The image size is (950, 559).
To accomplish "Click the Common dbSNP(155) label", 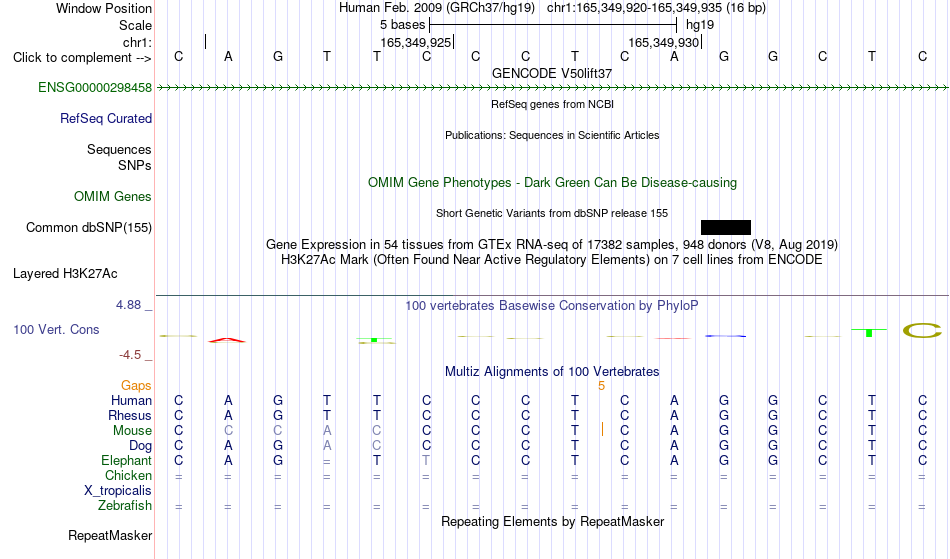I will pyautogui.click(x=88, y=227).
